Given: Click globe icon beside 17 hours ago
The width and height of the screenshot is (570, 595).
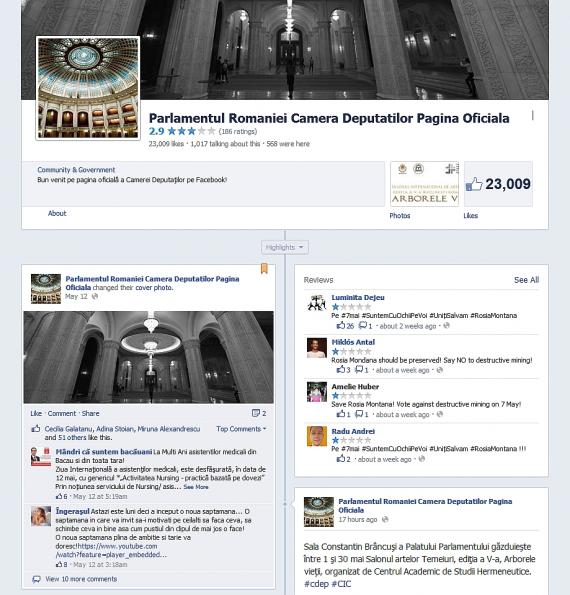Looking at the screenshot, I should tap(385, 519).
